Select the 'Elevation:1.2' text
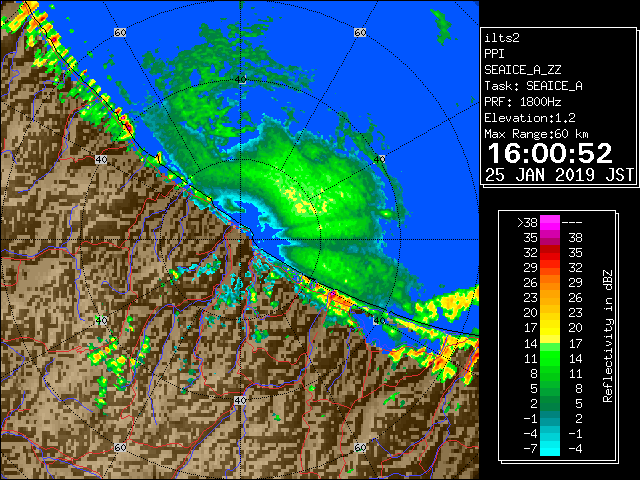Screen dimensions: 640x480 (x=529, y=118)
